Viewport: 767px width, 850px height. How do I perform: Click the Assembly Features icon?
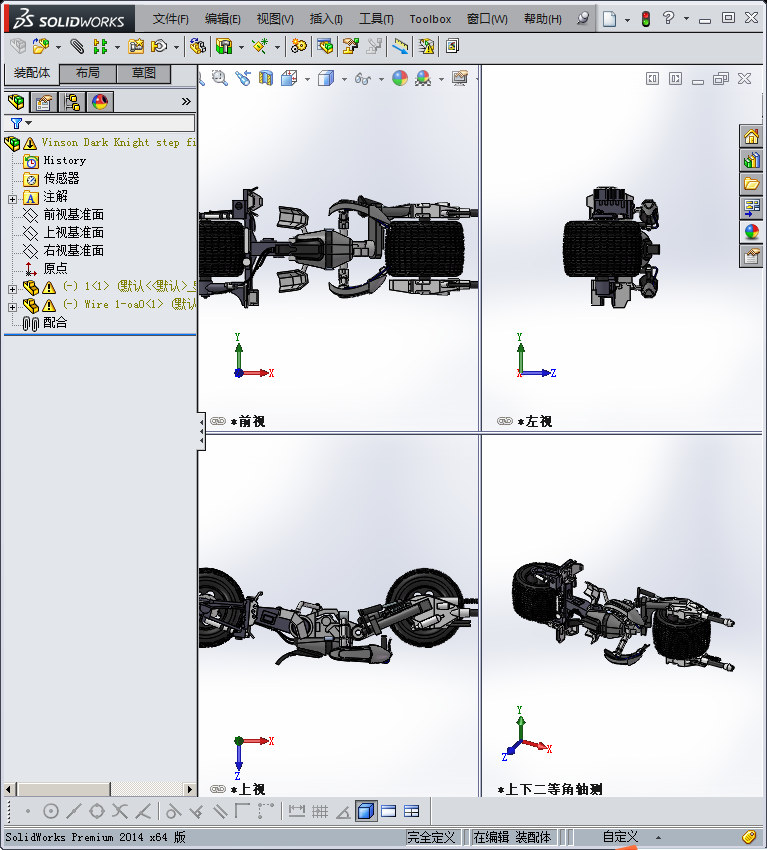[x=224, y=47]
